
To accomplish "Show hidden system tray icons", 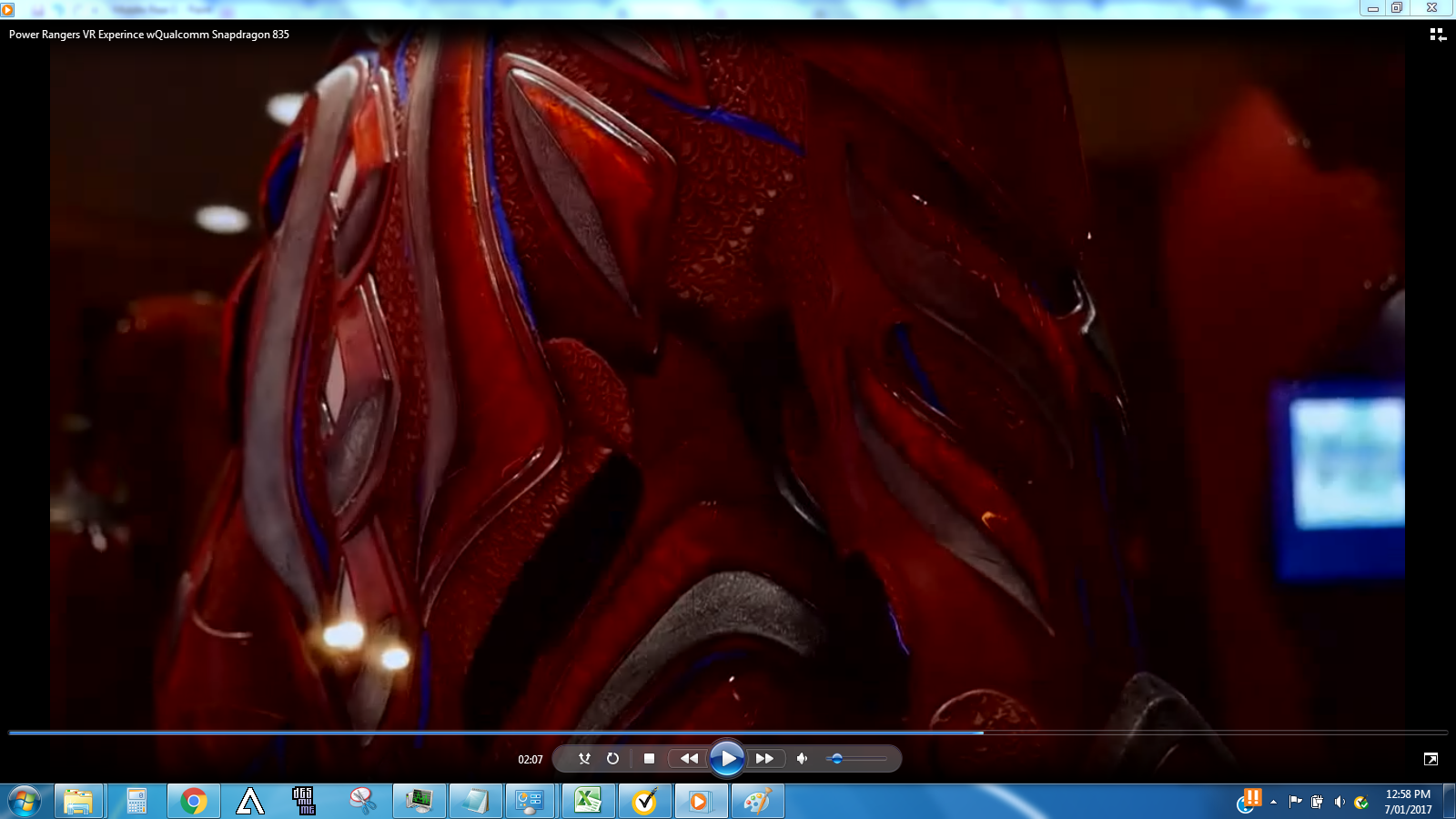I will pos(1273,802).
